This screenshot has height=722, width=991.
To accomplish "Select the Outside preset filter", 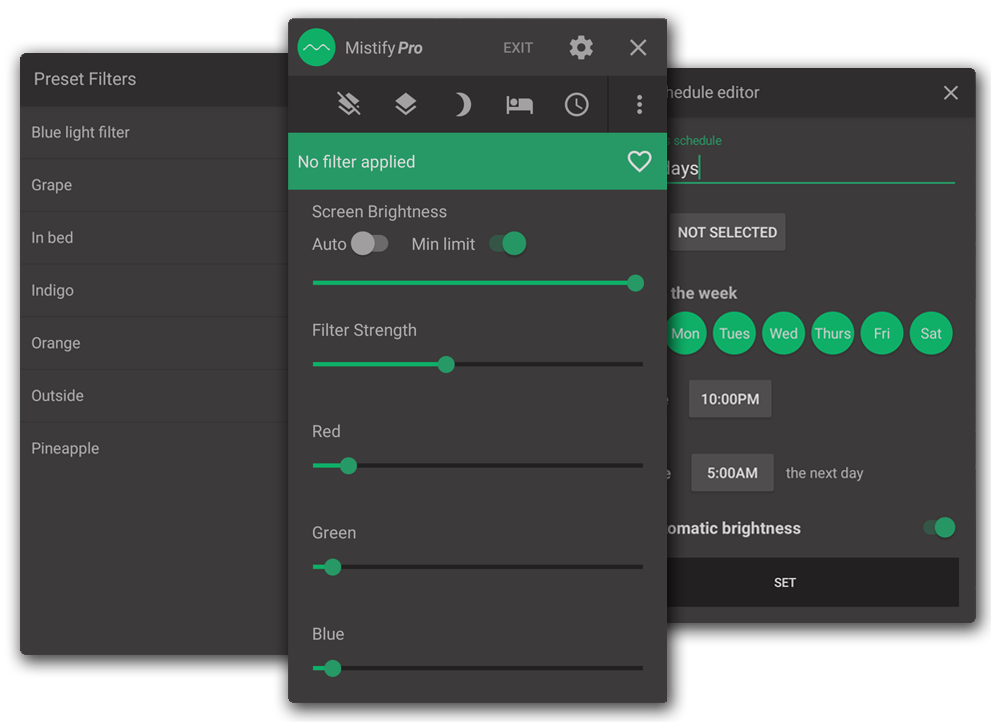I will 154,396.
